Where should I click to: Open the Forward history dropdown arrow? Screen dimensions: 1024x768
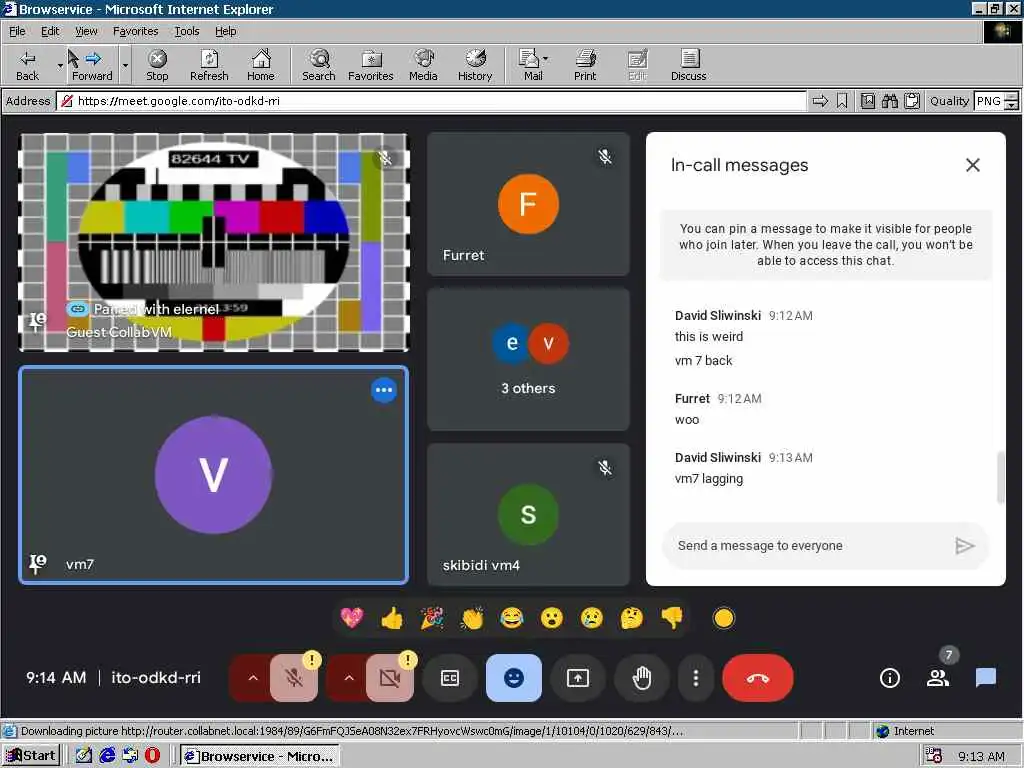pyautogui.click(x=125, y=65)
